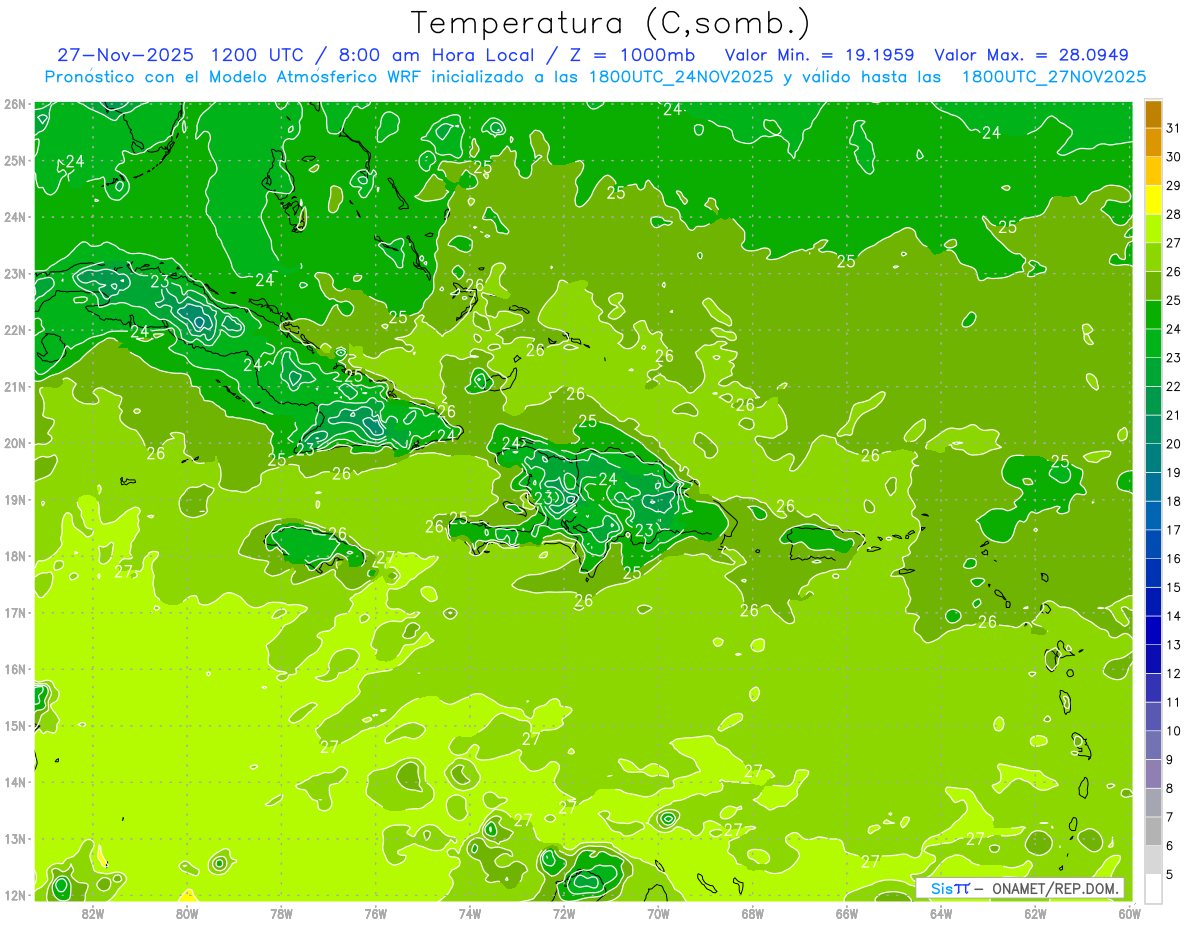The height and width of the screenshot is (927, 1200).
Task: Click the 18N latitude axis label
Action: [x=15, y=556]
